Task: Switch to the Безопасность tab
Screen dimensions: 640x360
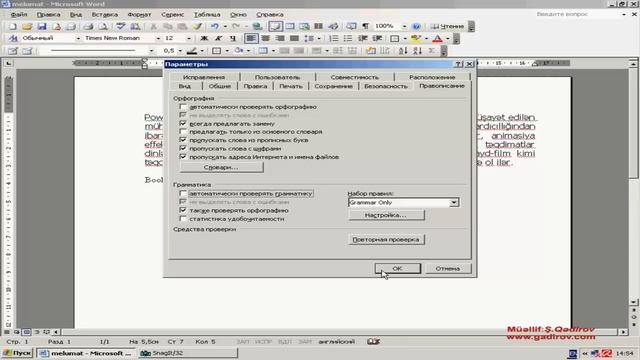Action: tap(386, 86)
